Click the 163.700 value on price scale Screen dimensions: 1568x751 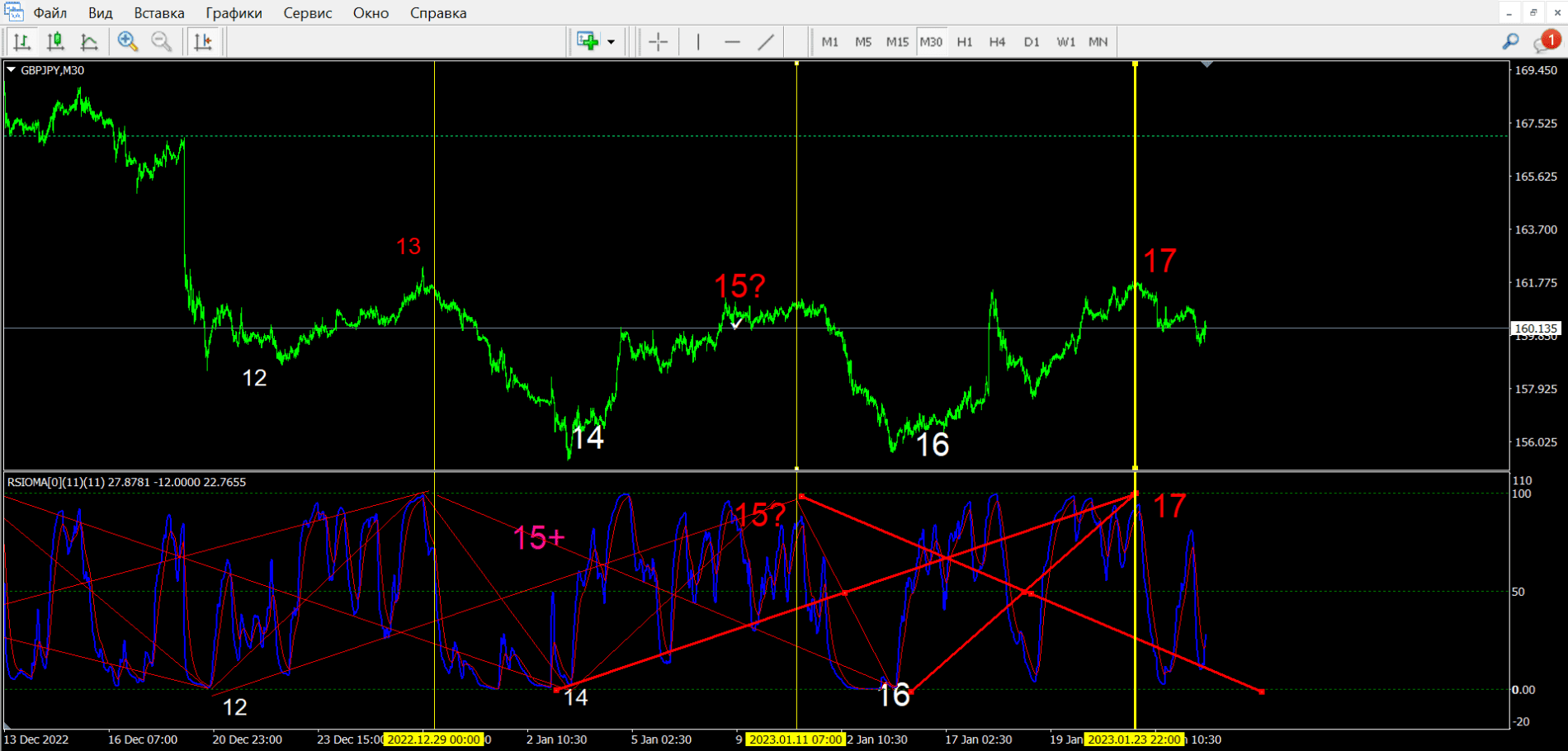1536,229
